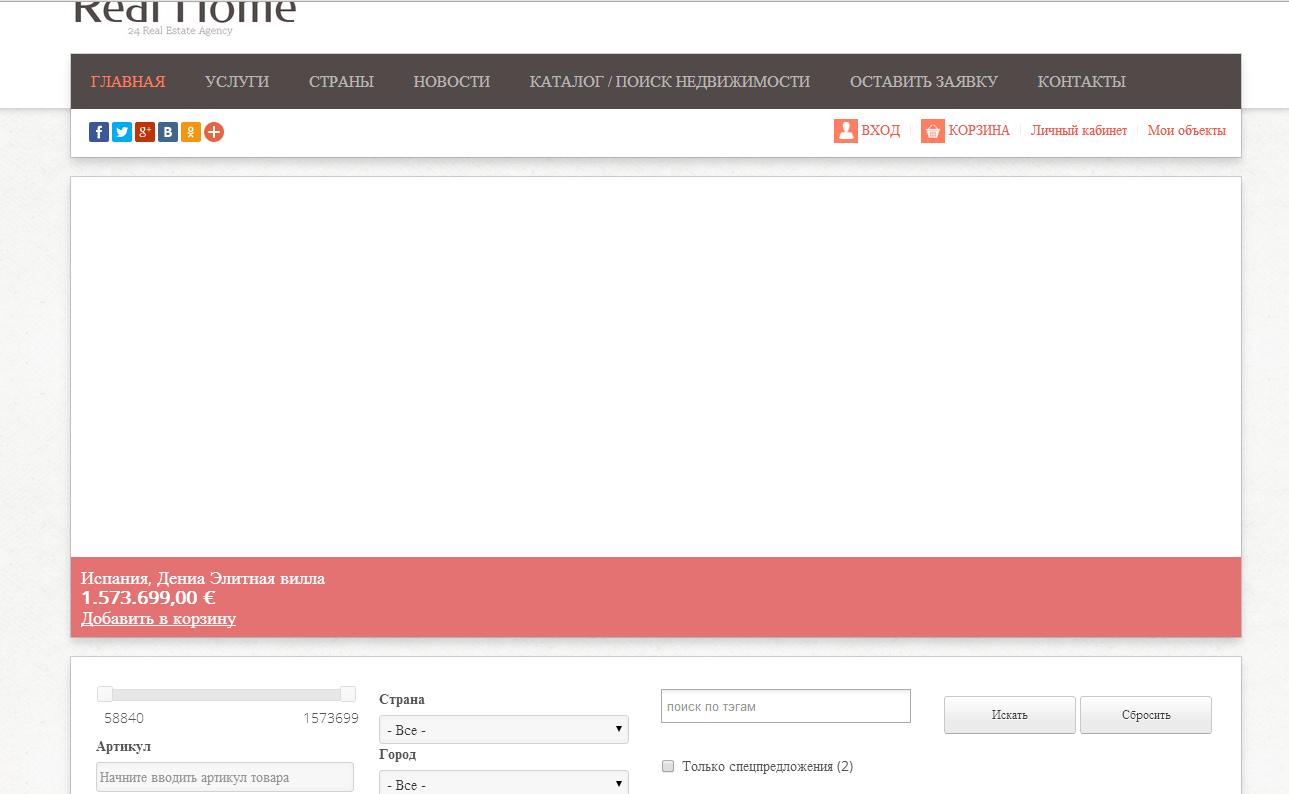Click Добавить в корзину link
Image resolution: width=1289 pixels, height=794 pixels.
[x=158, y=619]
